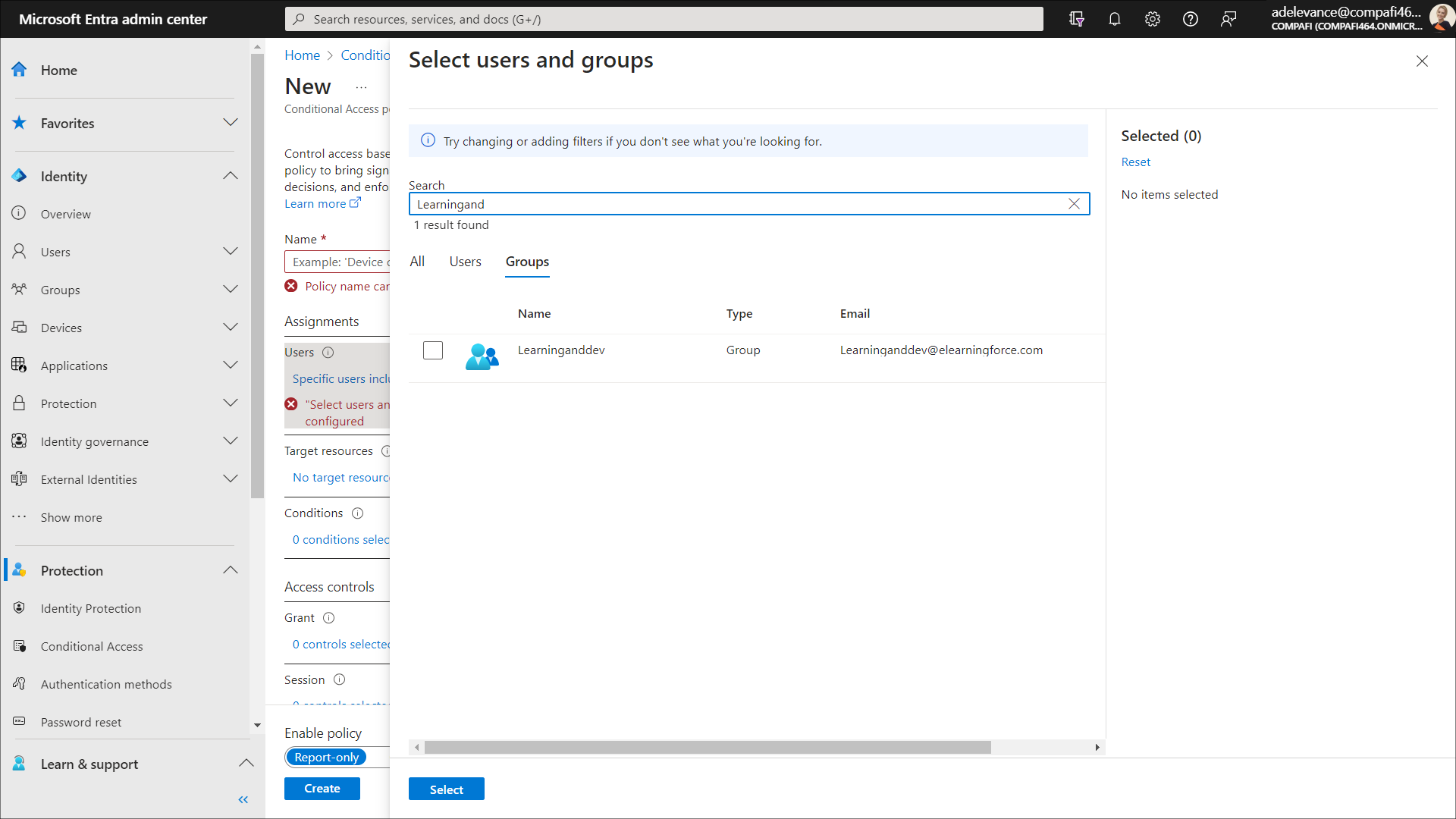
Task: Click the right arrow of horizontal scrollbar
Action: click(x=1097, y=748)
